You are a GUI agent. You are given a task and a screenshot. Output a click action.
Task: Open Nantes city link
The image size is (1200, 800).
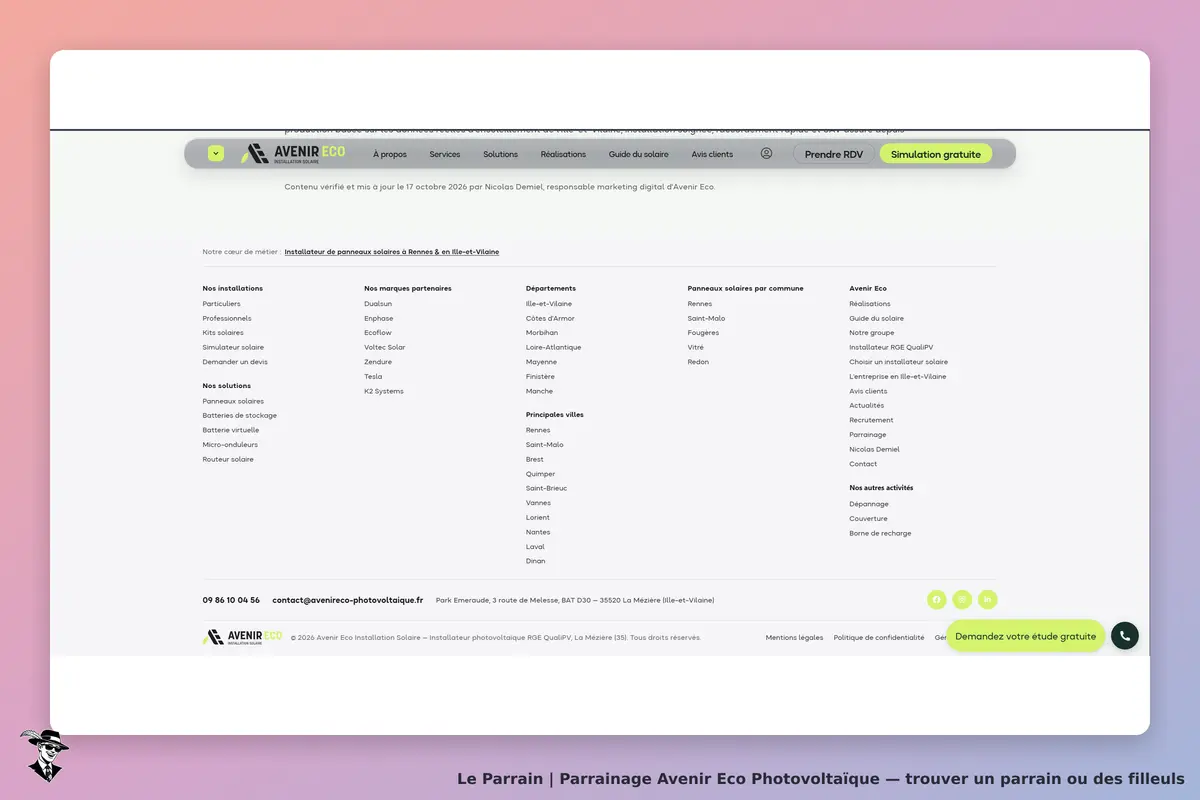point(538,532)
